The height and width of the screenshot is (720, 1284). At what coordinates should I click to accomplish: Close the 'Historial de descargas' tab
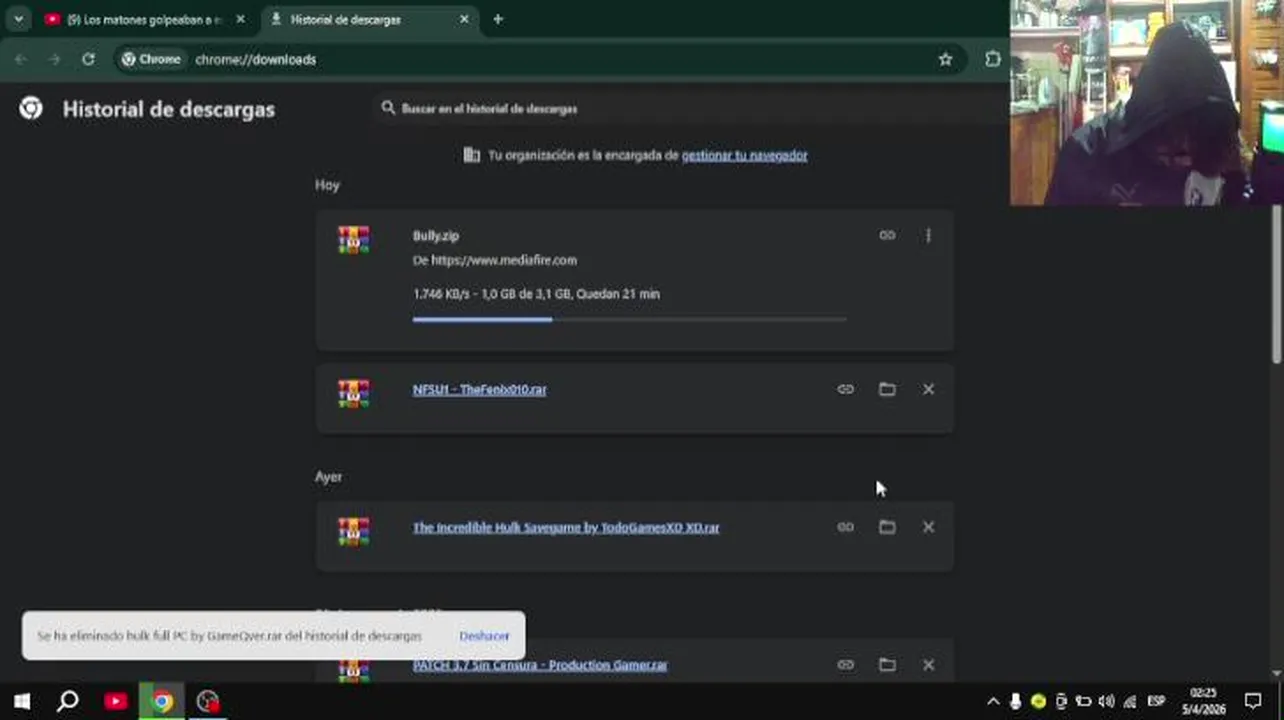[x=464, y=19]
